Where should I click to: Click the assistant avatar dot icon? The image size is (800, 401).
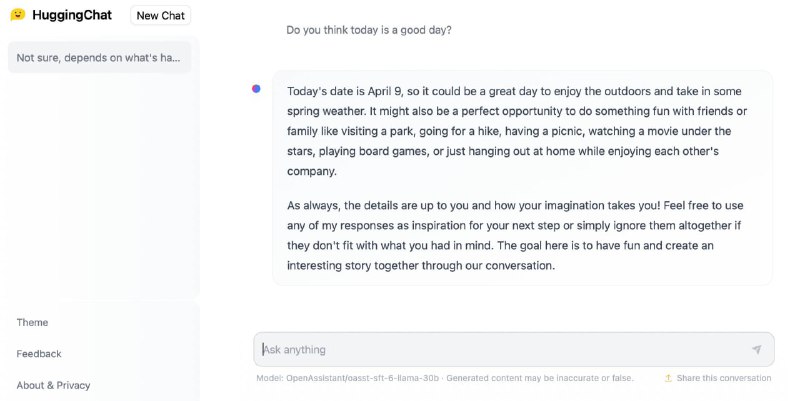point(256,89)
